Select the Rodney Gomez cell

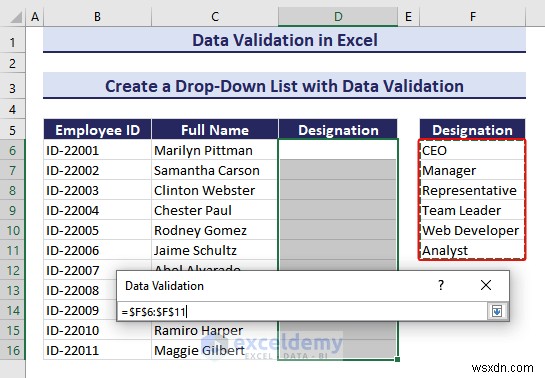[x=215, y=230]
